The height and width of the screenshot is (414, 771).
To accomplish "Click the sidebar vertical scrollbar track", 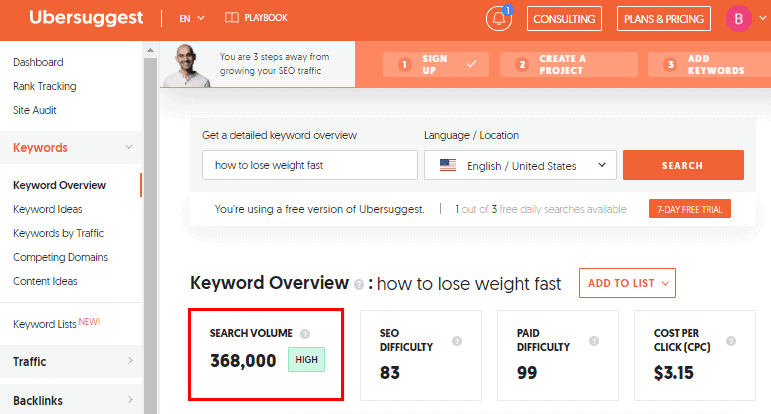I will coord(150,235).
